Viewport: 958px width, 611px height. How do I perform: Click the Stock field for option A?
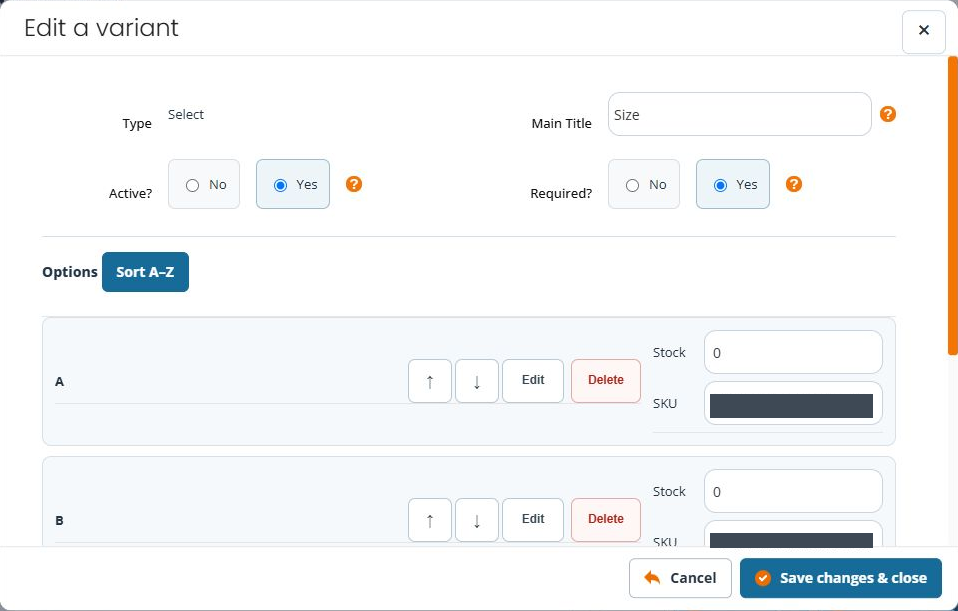click(794, 352)
